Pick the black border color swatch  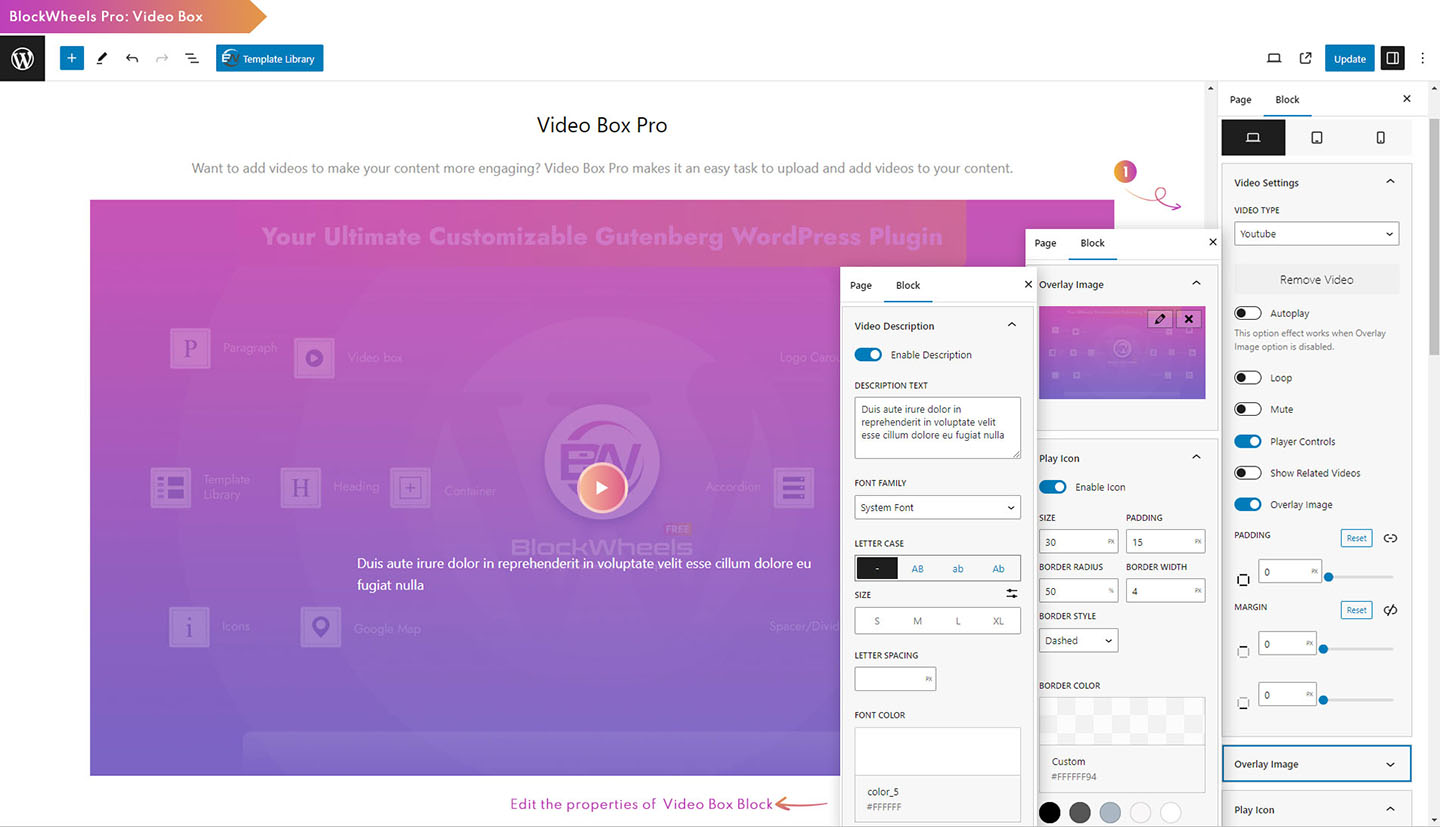point(1049,812)
